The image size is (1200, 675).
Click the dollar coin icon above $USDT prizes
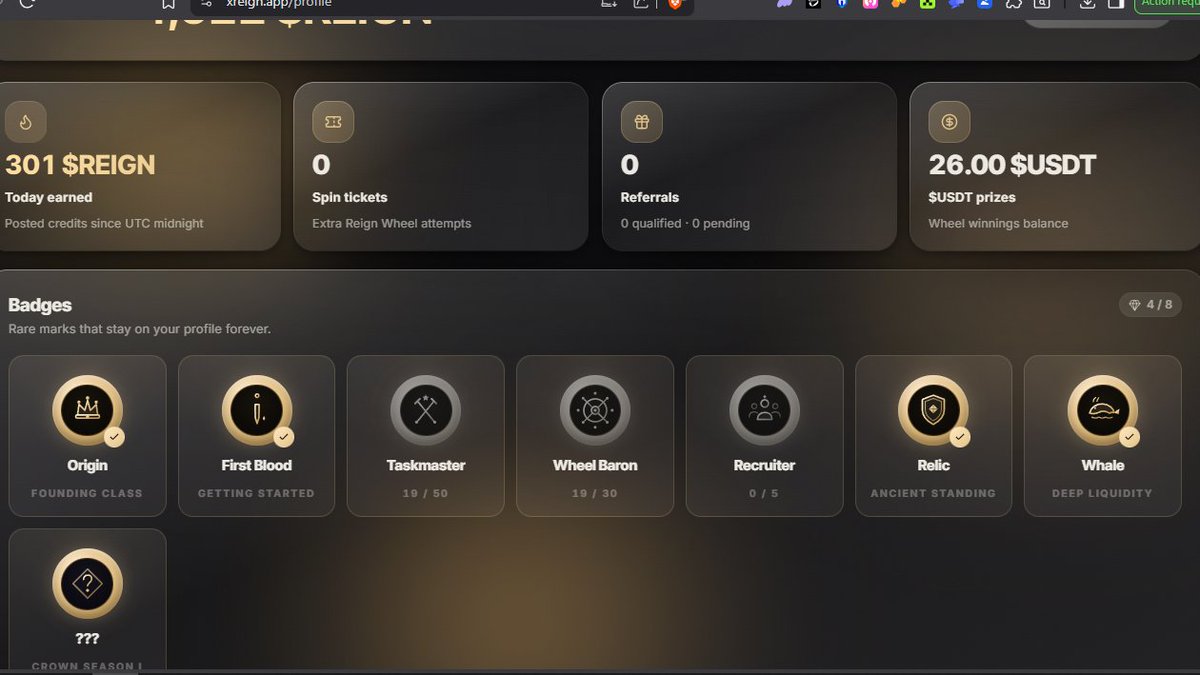point(949,122)
